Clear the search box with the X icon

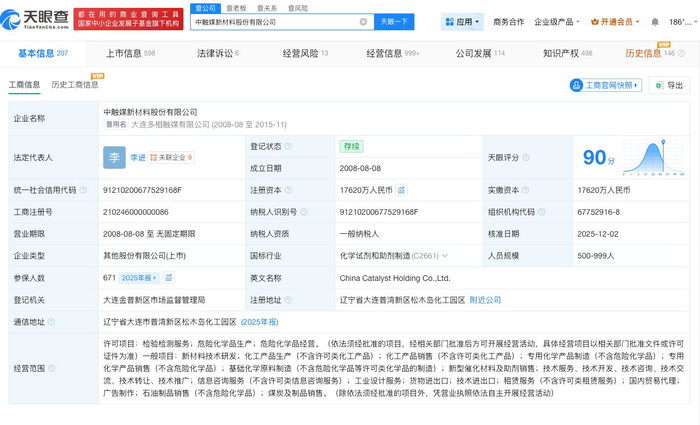363,22
